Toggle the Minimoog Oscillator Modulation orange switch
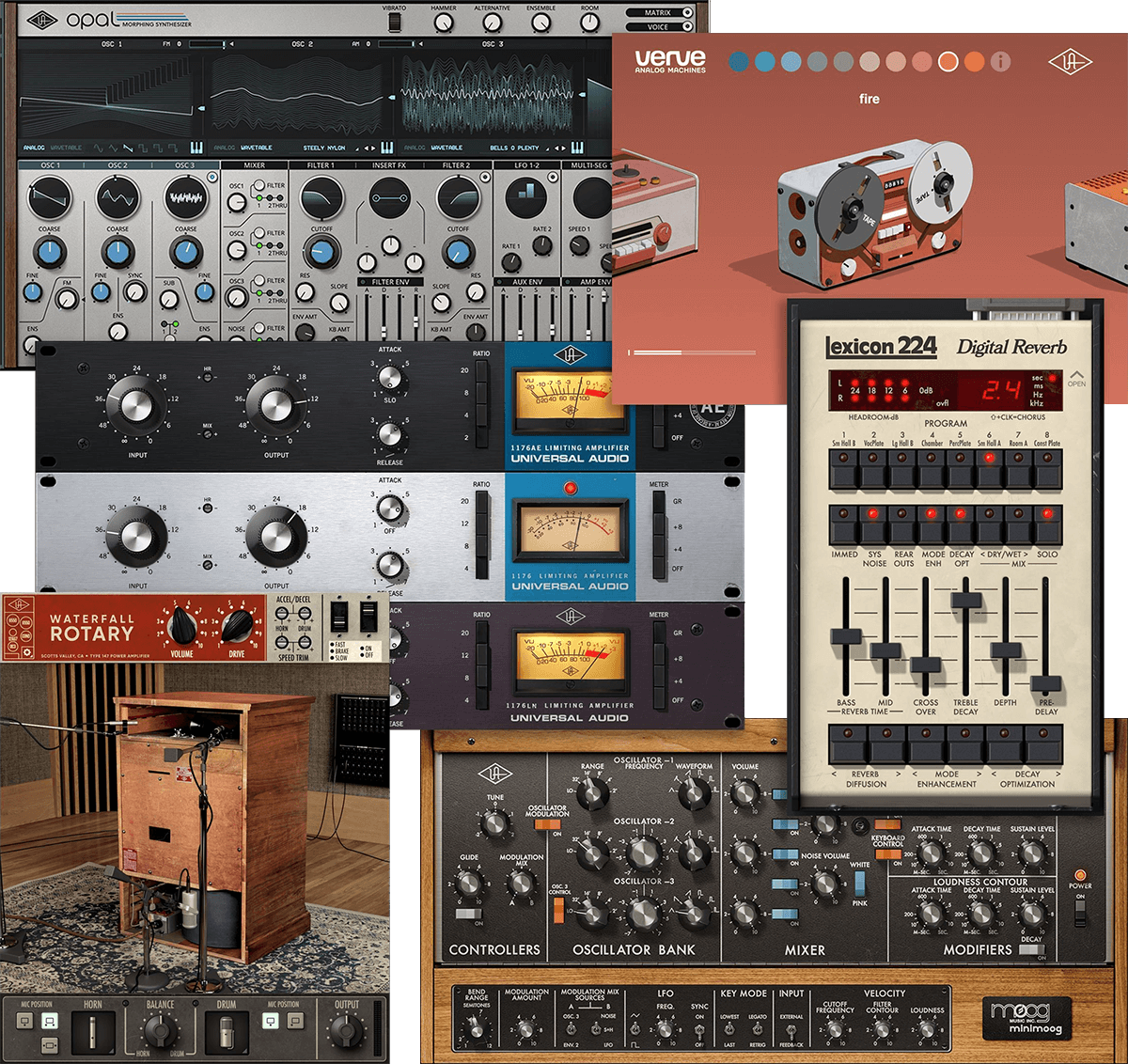 point(545,825)
